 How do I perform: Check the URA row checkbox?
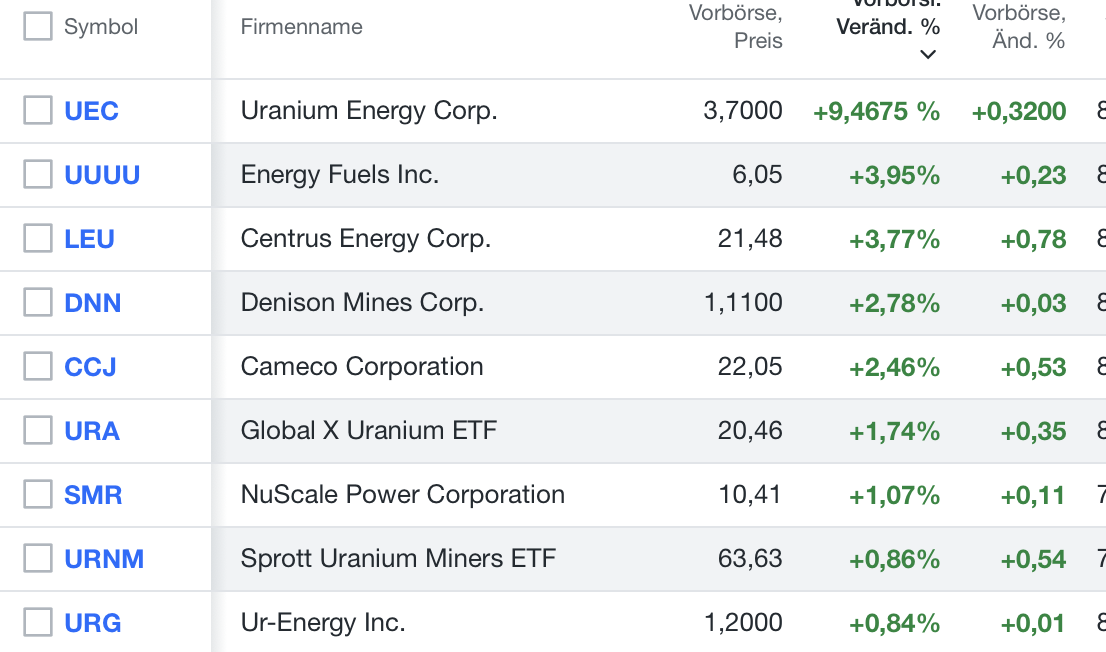pyautogui.click(x=38, y=430)
